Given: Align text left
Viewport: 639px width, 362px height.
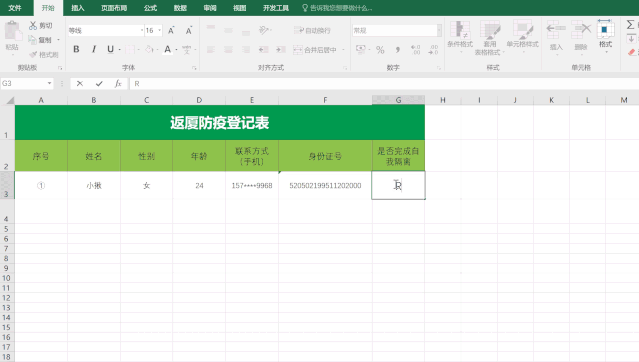Looking at the screenshot, I should 211,50.
